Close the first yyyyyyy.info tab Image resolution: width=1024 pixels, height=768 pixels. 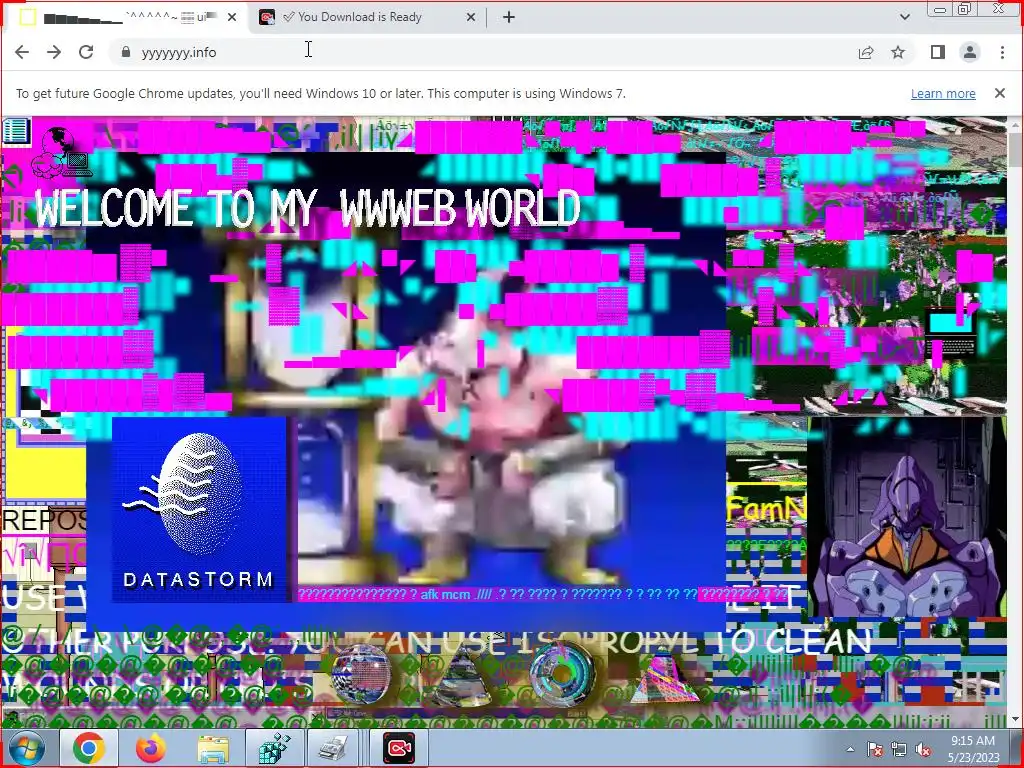point(232,18)
